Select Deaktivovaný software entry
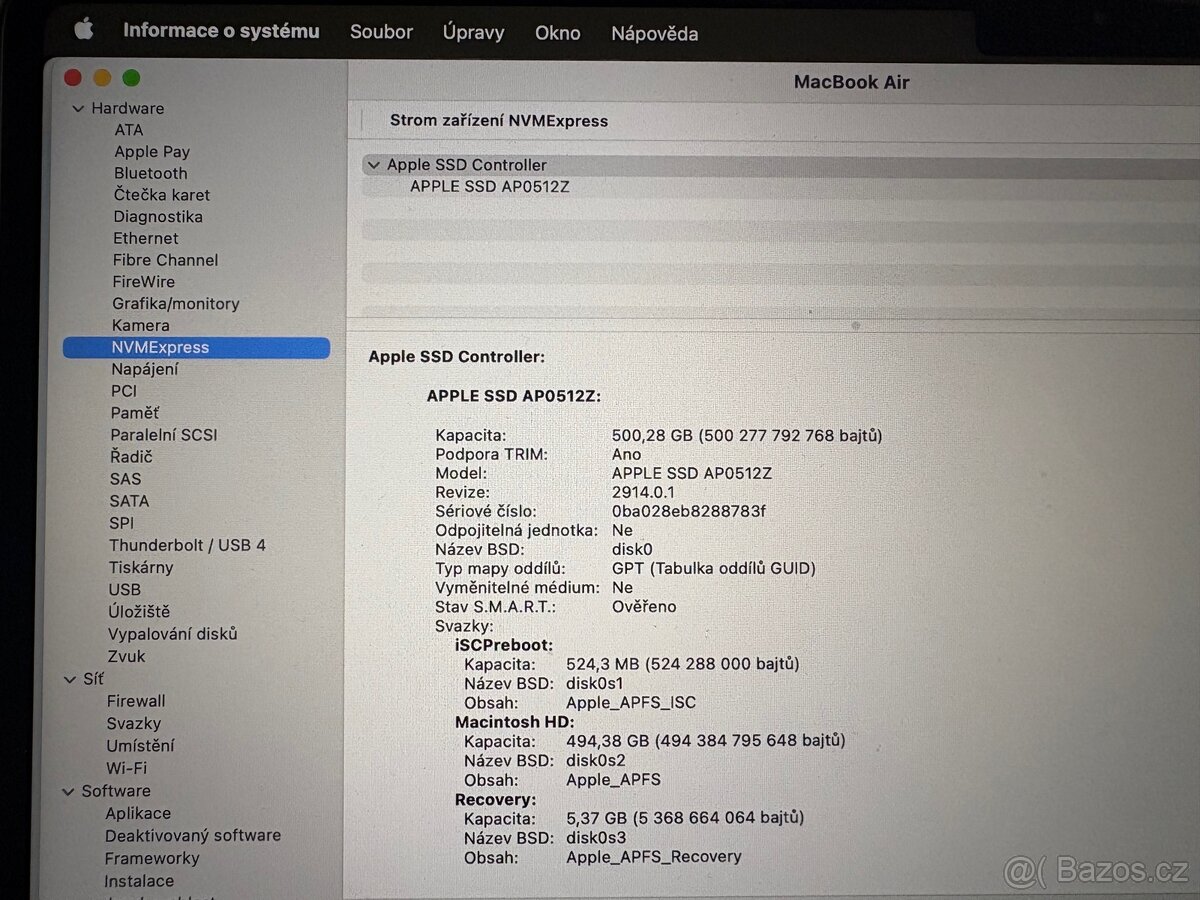 193,835
